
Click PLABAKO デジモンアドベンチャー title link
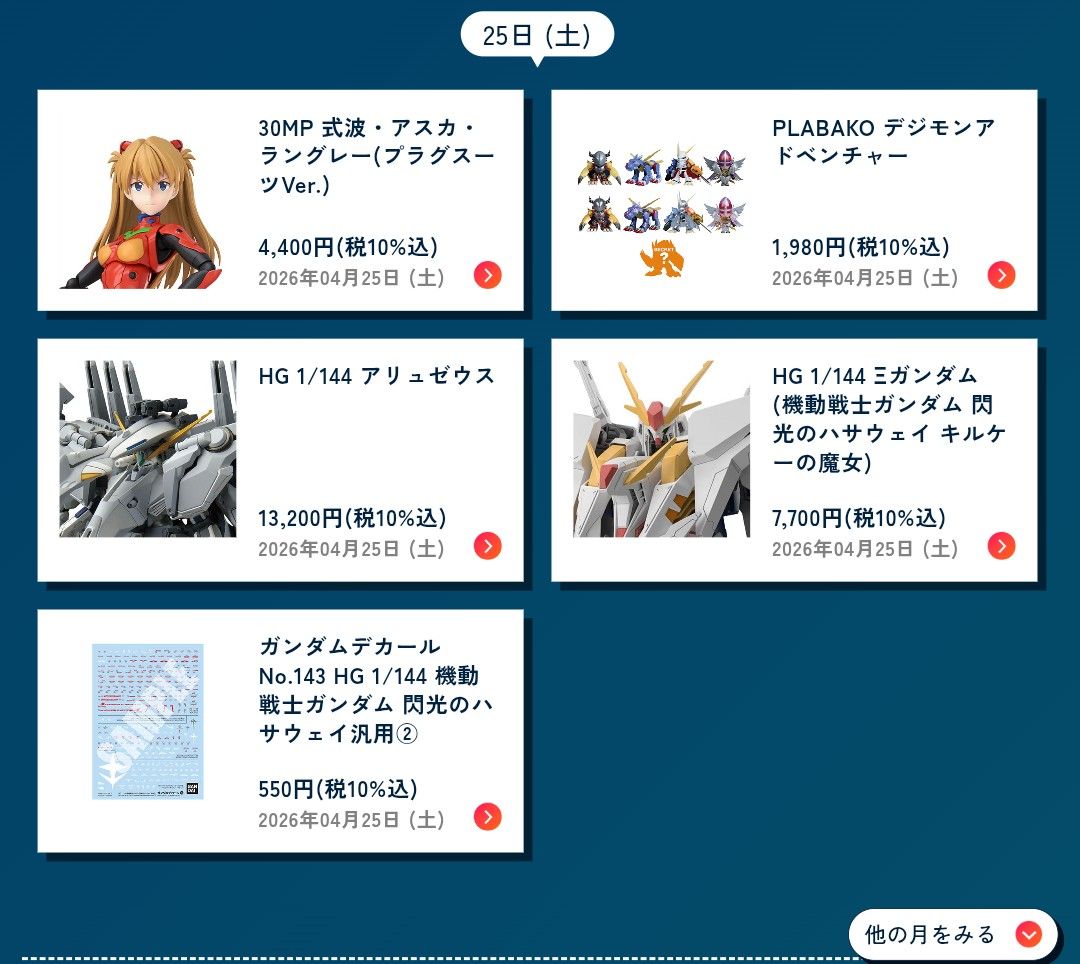(884, 142)
